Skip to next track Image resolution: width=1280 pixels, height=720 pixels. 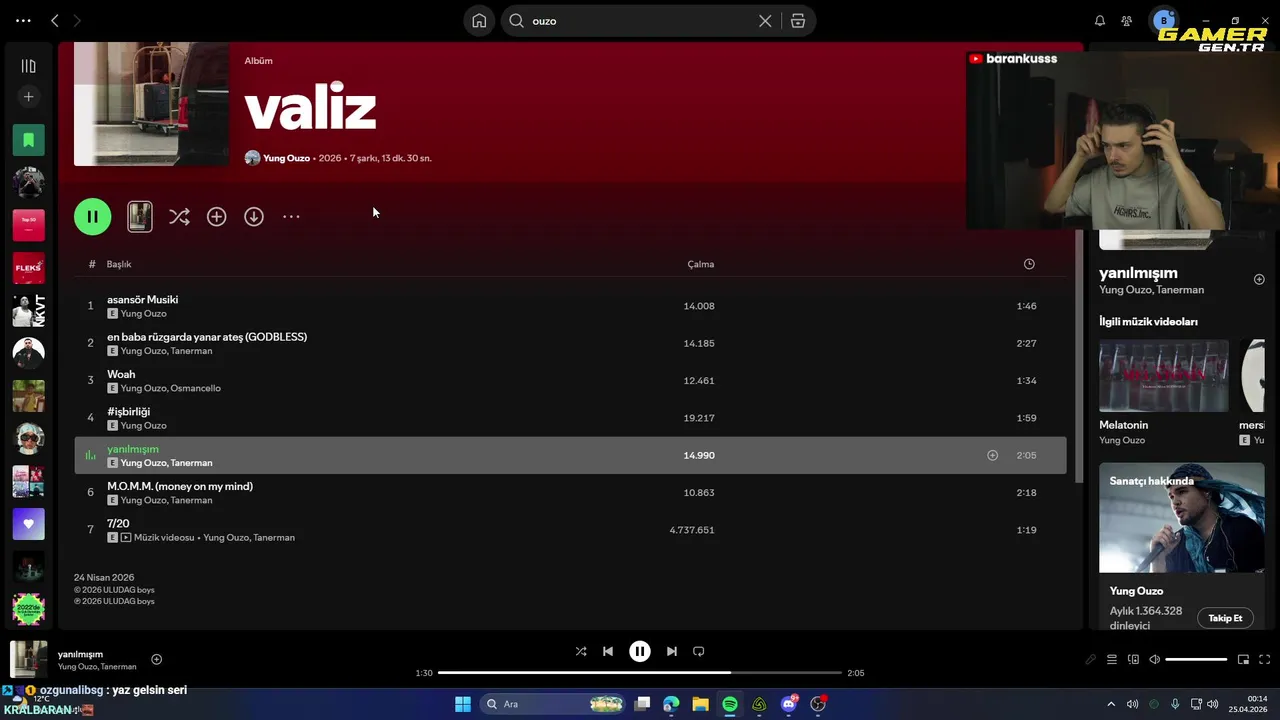(672, 651)
